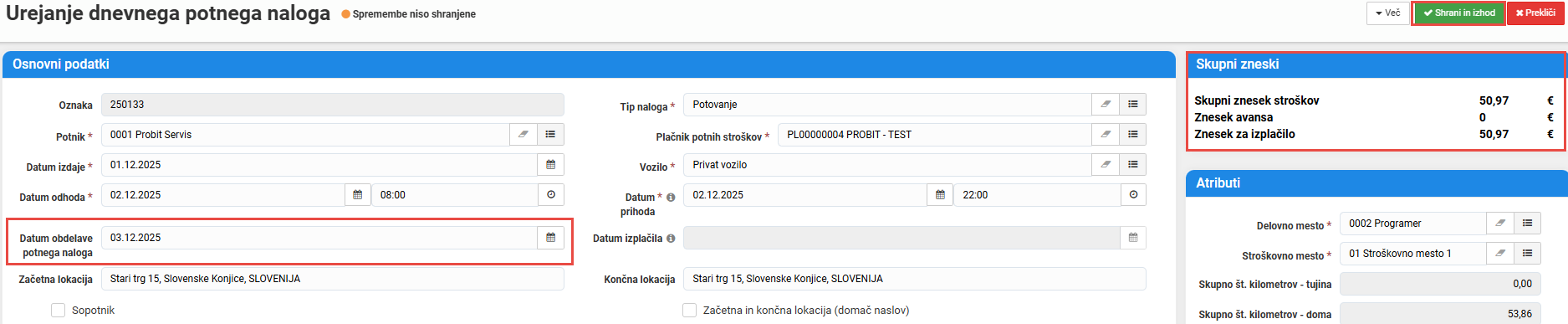The image size is (1568, 324).
Task: Select the Skupni zneski panel header
Action: pyautogui.click(x=1376, y=64)
